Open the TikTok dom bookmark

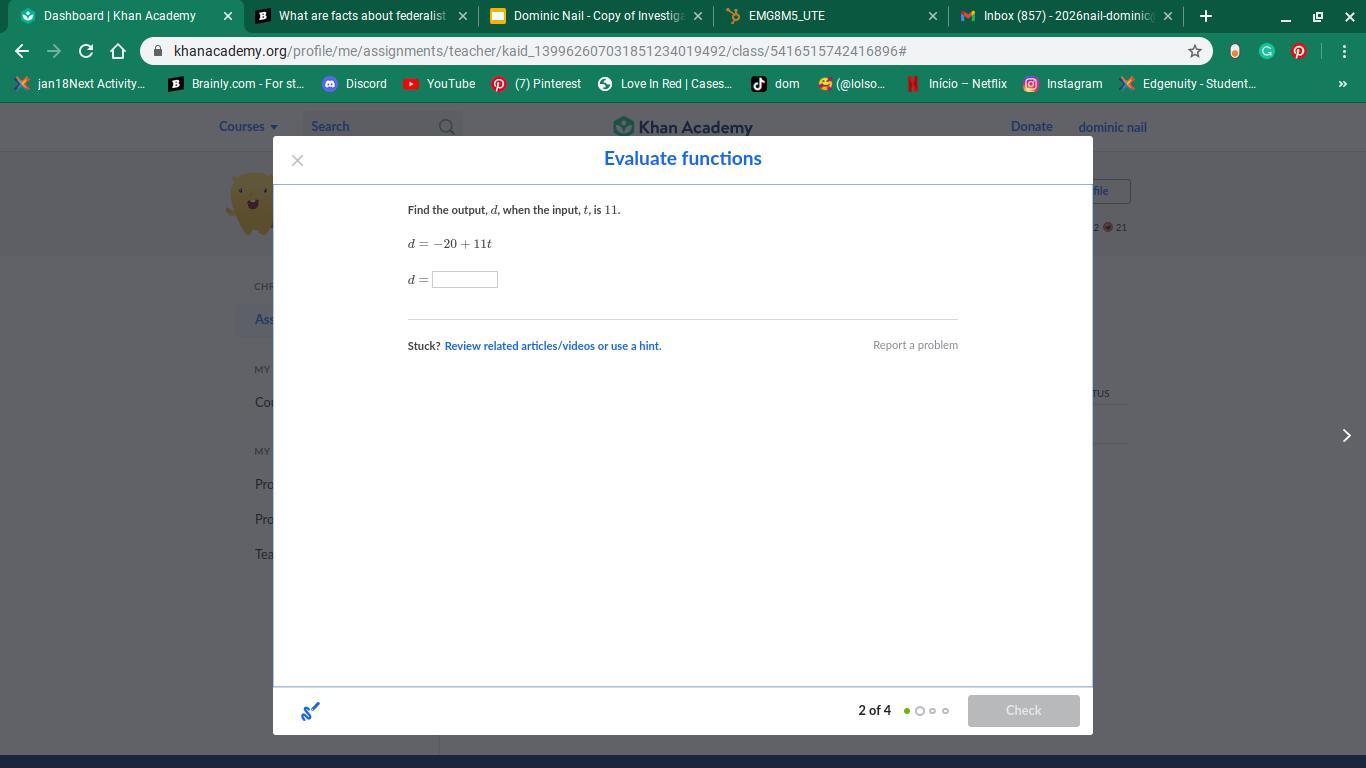coord(776,84)
